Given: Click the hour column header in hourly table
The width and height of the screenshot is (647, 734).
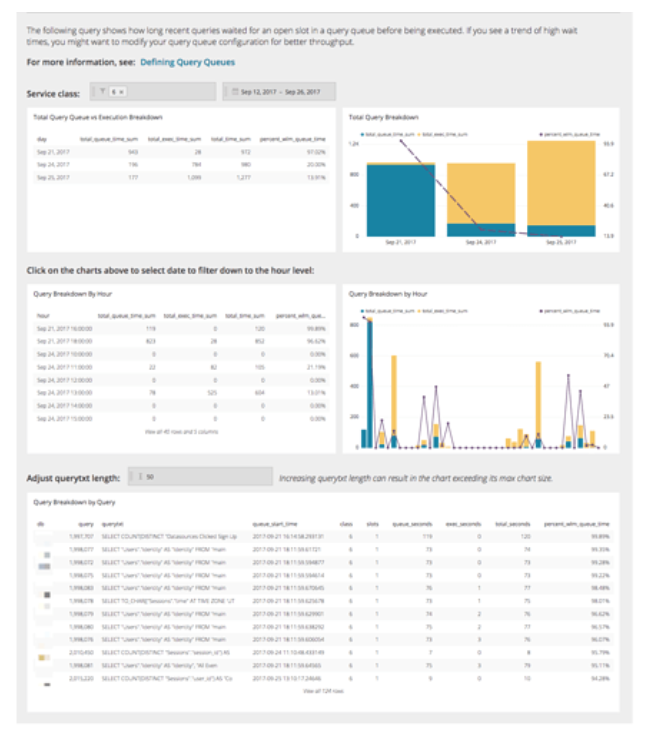Looking at the screenshot, I should click(43, 316).
